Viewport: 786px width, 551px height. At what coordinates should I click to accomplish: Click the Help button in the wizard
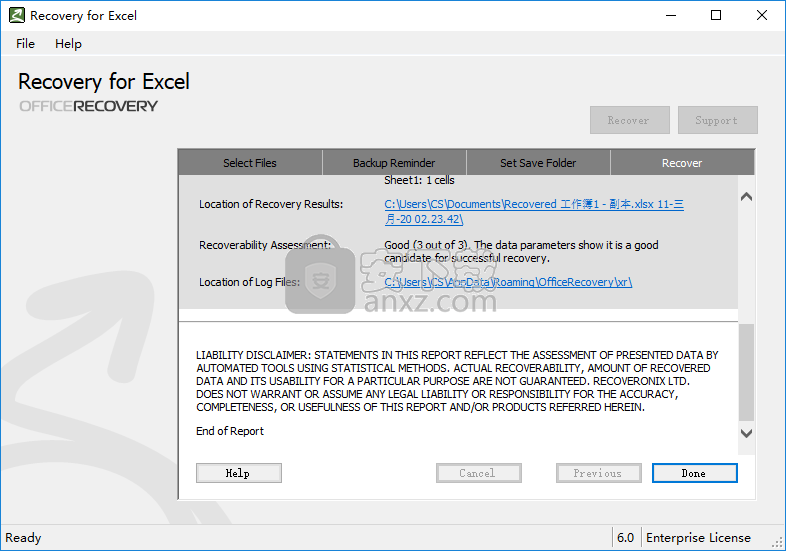pos(239,473)
